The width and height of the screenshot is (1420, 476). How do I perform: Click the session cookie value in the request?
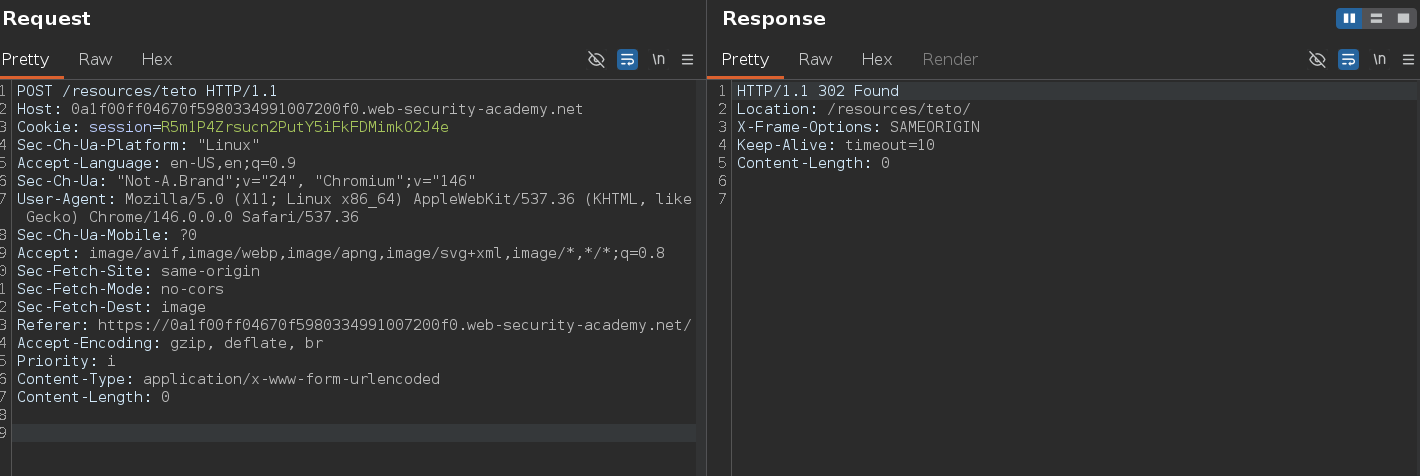point(305,127)
